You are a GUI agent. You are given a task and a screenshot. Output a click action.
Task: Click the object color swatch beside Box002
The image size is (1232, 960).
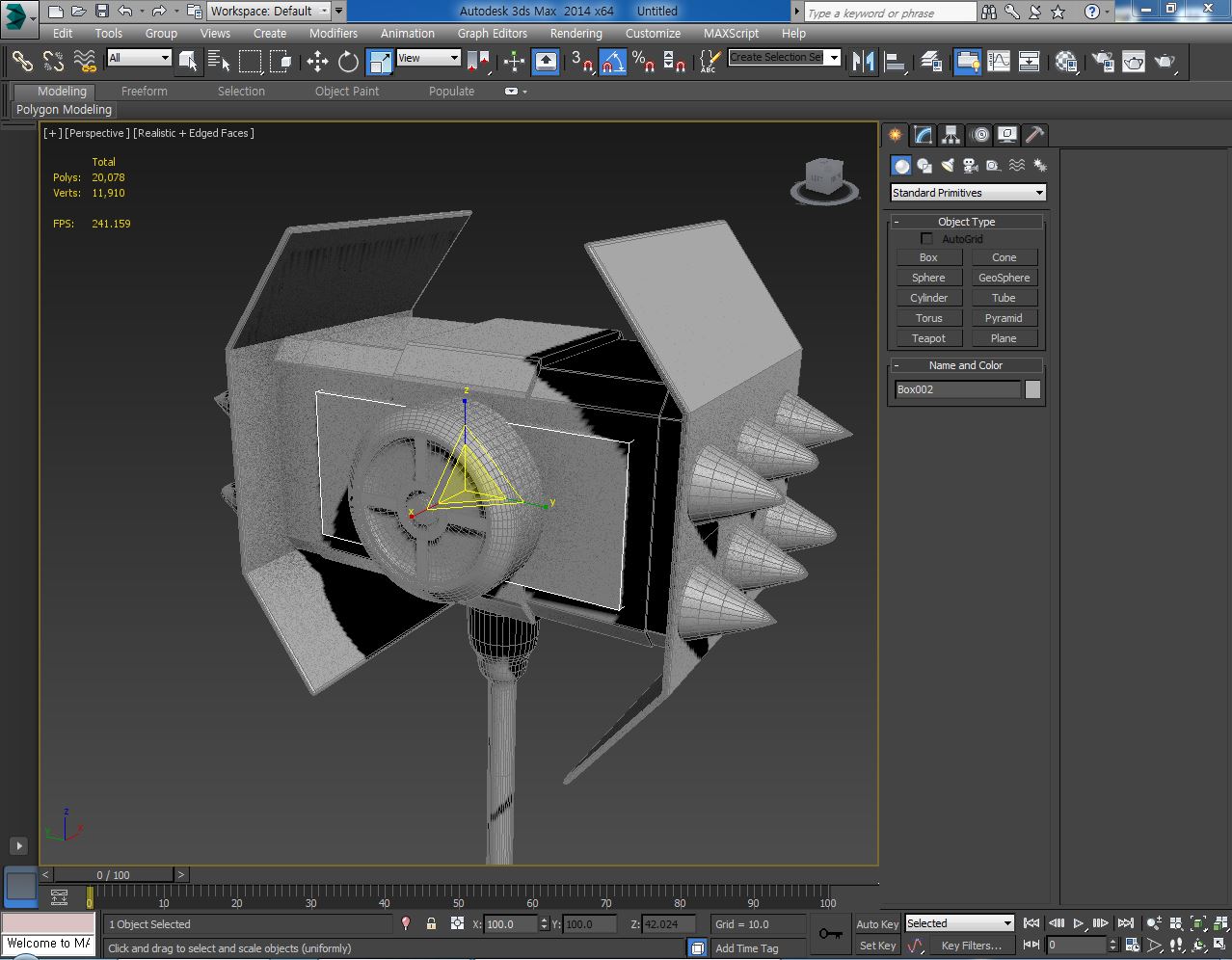click(1032, 389)
